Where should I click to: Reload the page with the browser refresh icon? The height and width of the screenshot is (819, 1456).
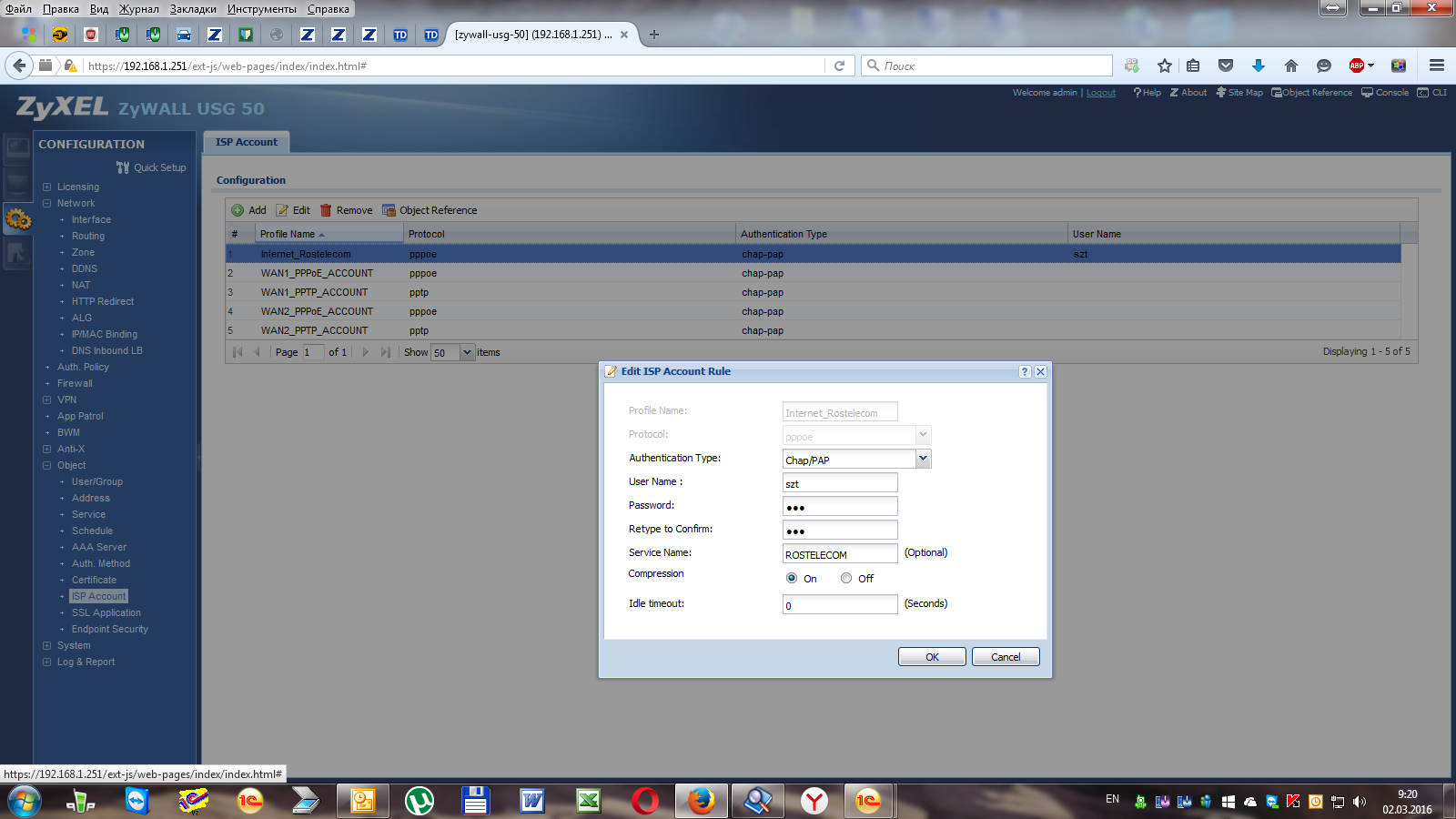click(x=839, y=66)
